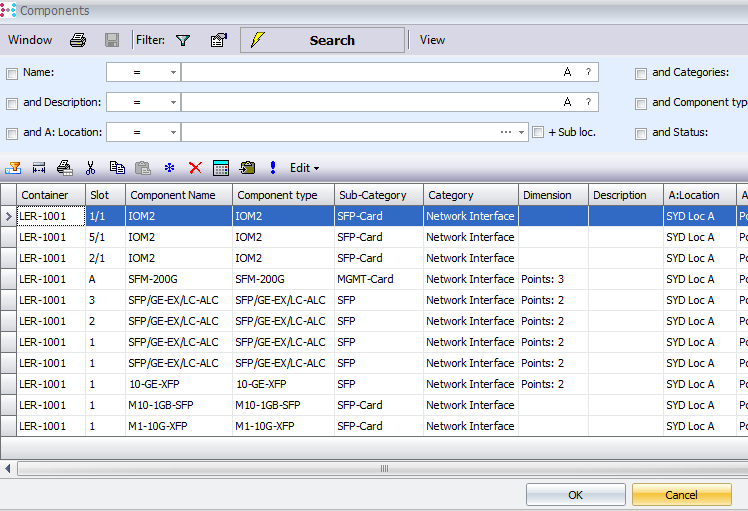Select the 10-GE-XFP component name cell

tap(179, 384)
